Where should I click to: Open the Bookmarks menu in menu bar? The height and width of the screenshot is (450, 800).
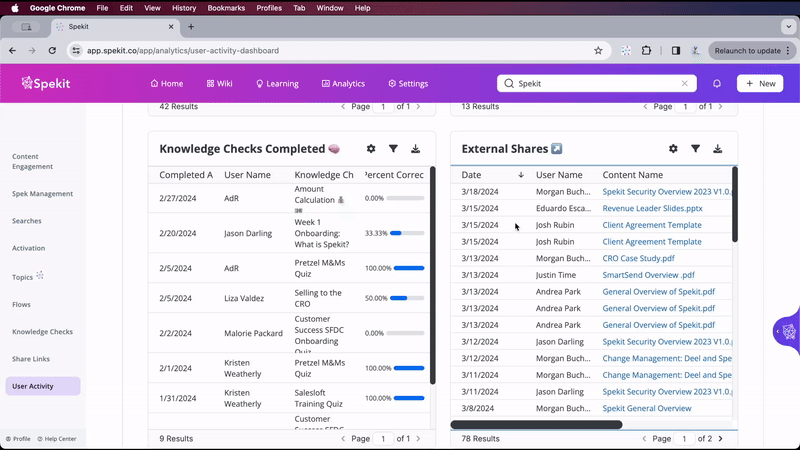click(226, 8)
